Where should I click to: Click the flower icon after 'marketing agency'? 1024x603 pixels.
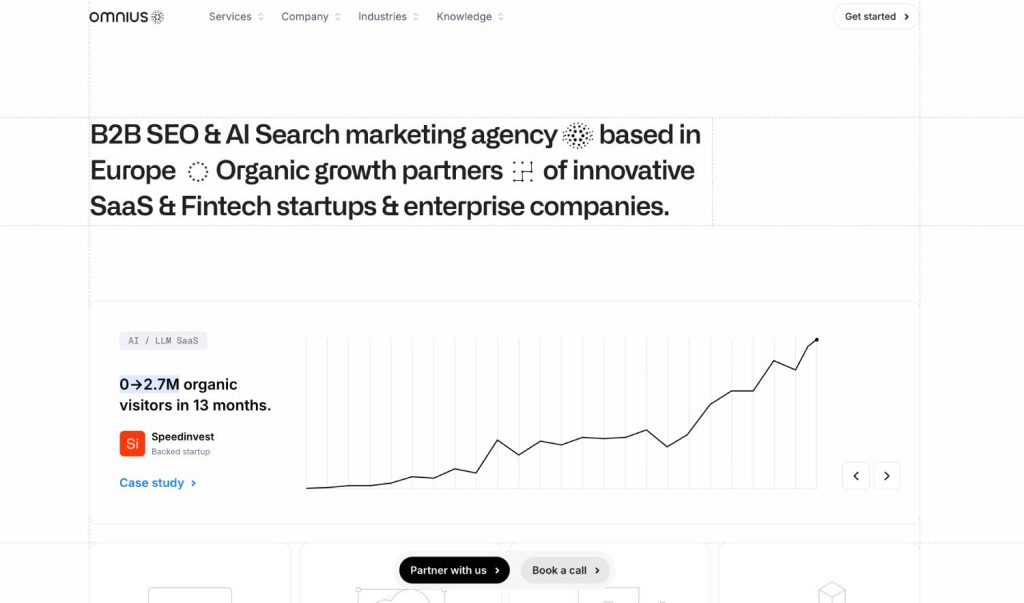(576, 134)
